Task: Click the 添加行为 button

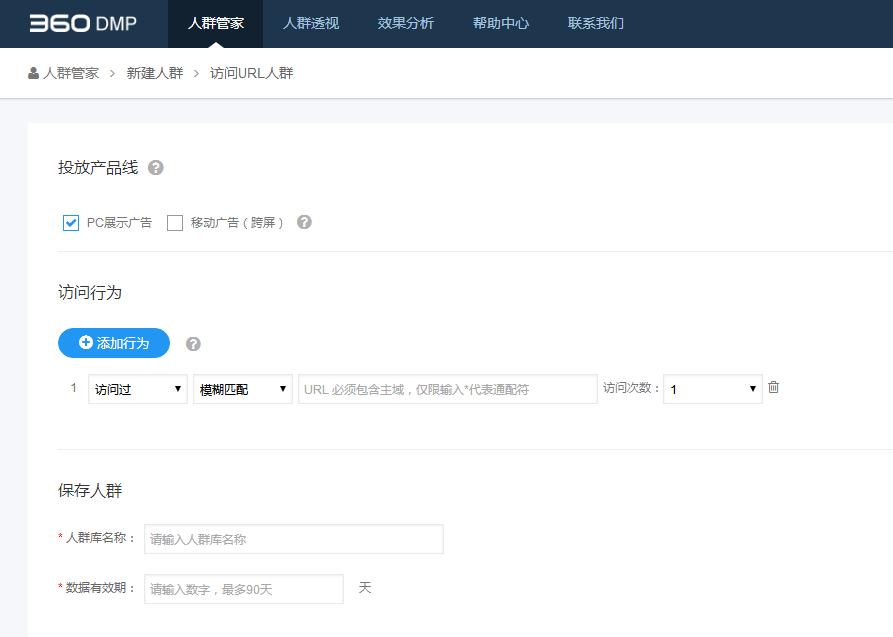Action: [111, 342]
